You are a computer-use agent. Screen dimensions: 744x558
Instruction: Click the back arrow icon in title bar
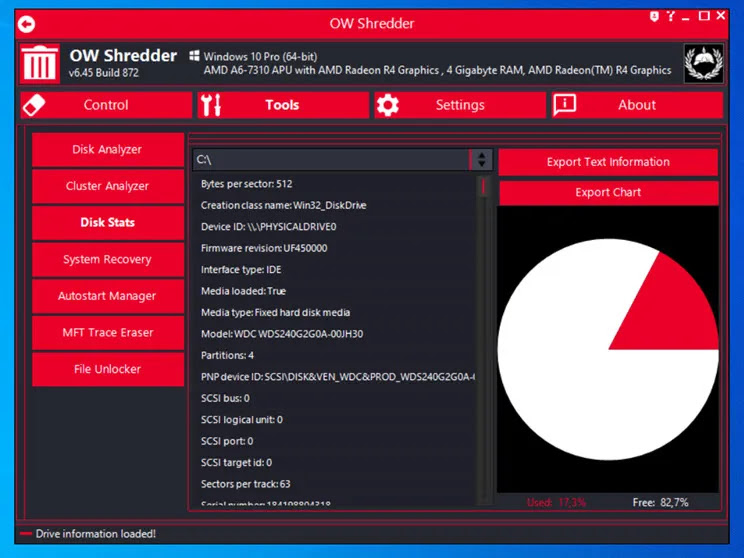tap(27, 24)
